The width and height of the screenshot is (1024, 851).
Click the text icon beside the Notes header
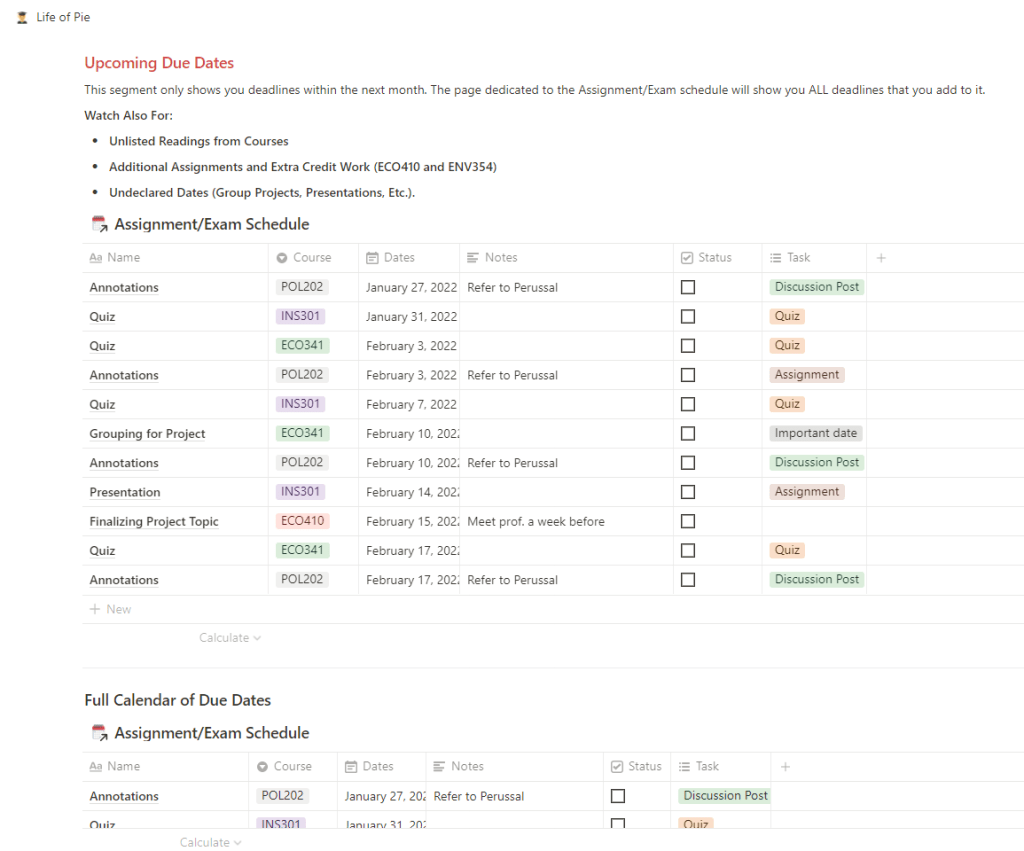pyautogui.click(x=474, y=257)
